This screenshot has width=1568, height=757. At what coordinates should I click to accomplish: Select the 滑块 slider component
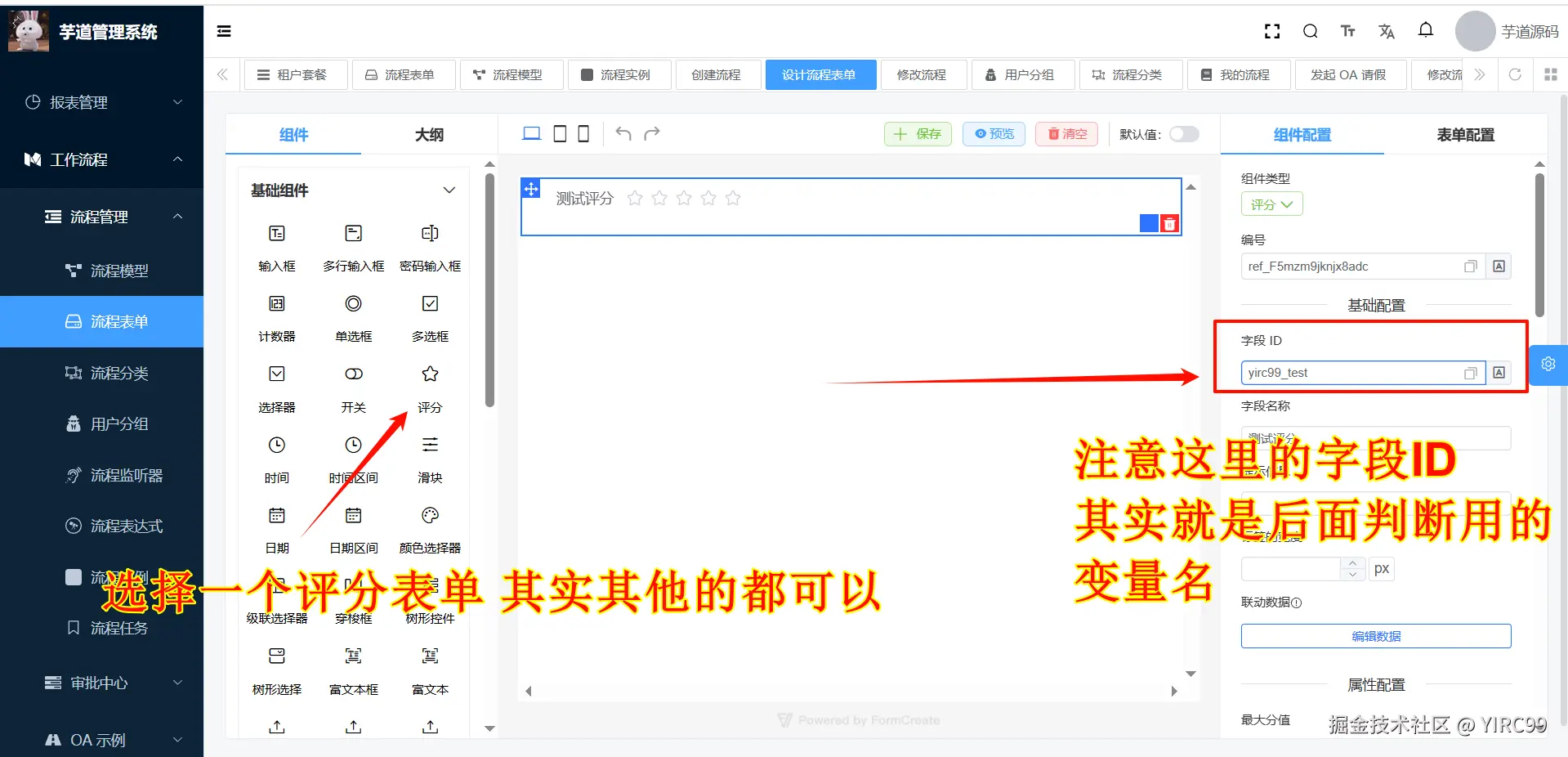click(429, 458)
